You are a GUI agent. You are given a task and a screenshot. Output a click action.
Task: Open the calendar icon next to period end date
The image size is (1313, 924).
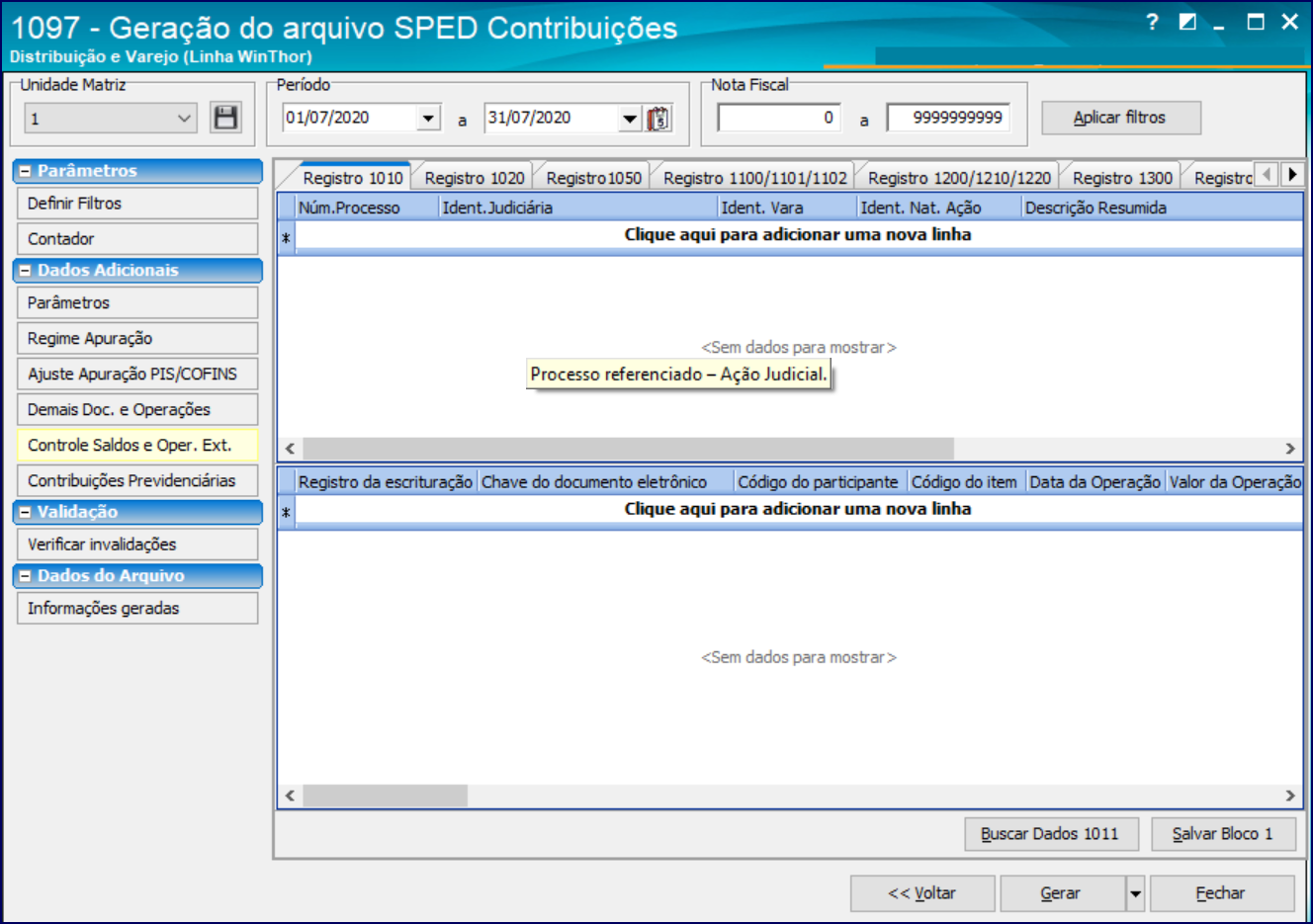tap(658, 119)
